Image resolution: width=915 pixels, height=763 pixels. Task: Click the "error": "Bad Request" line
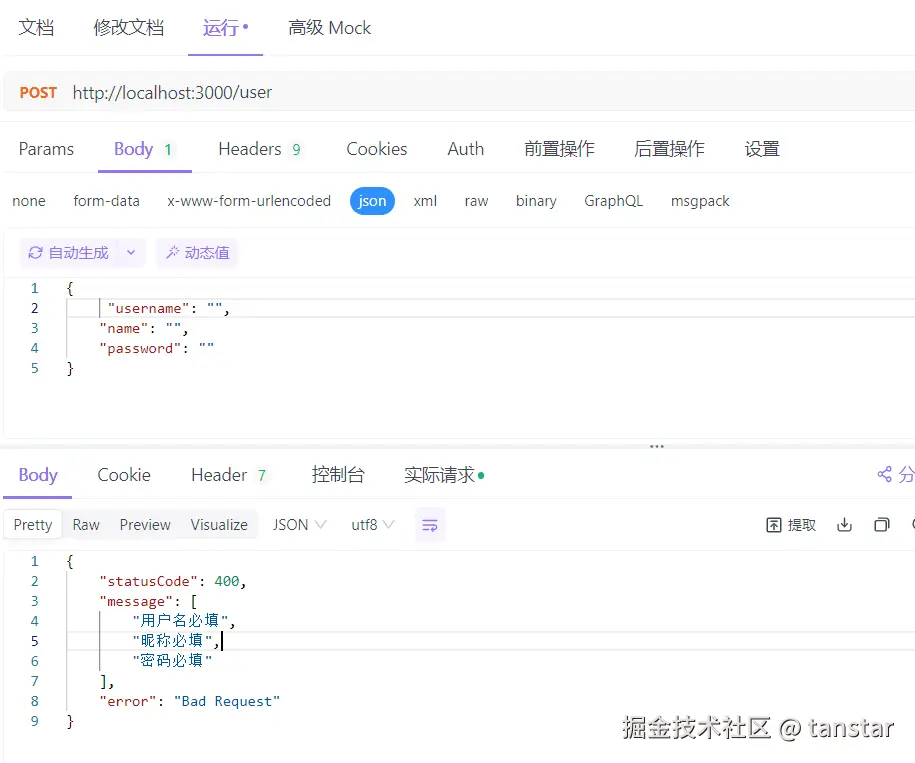tap(190, 701)
